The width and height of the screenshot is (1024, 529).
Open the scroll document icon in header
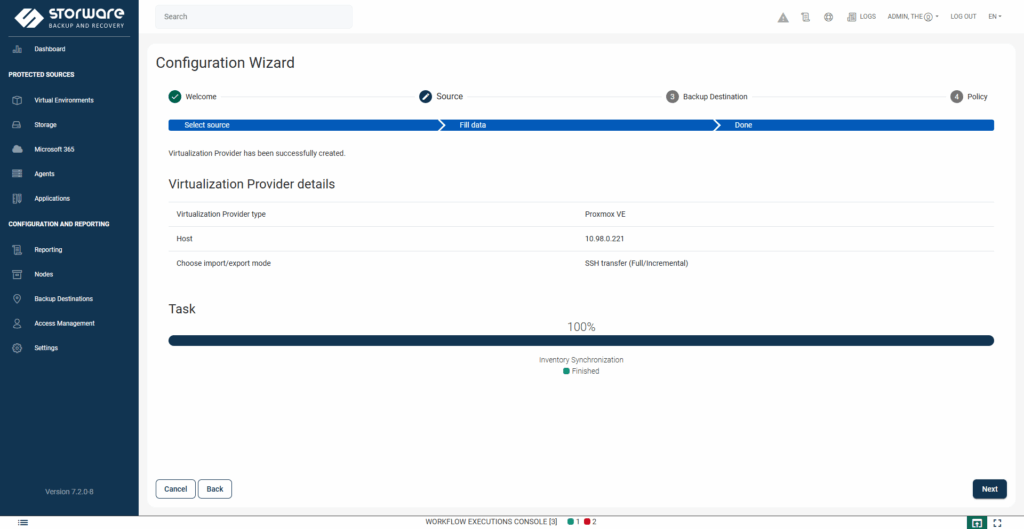pyautogui.click(x=805, y=17)
